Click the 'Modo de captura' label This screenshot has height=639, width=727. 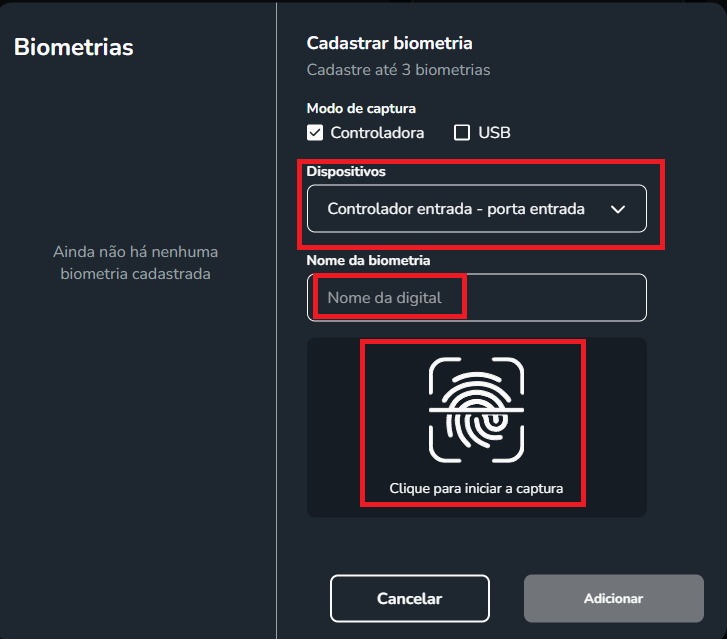[361, 109]
